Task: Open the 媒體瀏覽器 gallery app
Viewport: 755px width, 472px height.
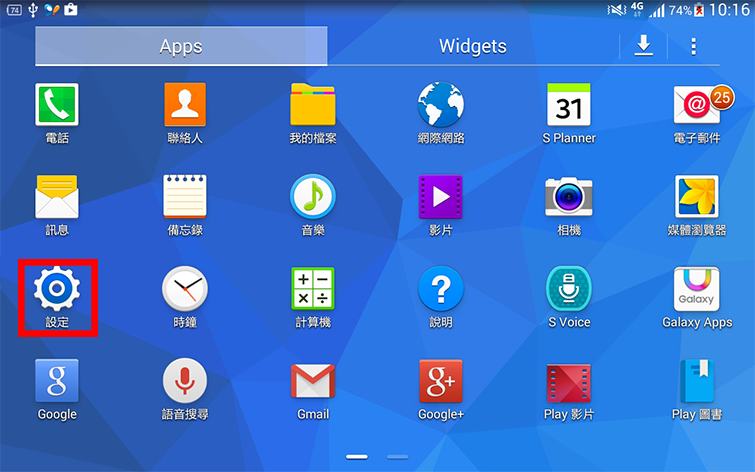Action: point(697,197)
